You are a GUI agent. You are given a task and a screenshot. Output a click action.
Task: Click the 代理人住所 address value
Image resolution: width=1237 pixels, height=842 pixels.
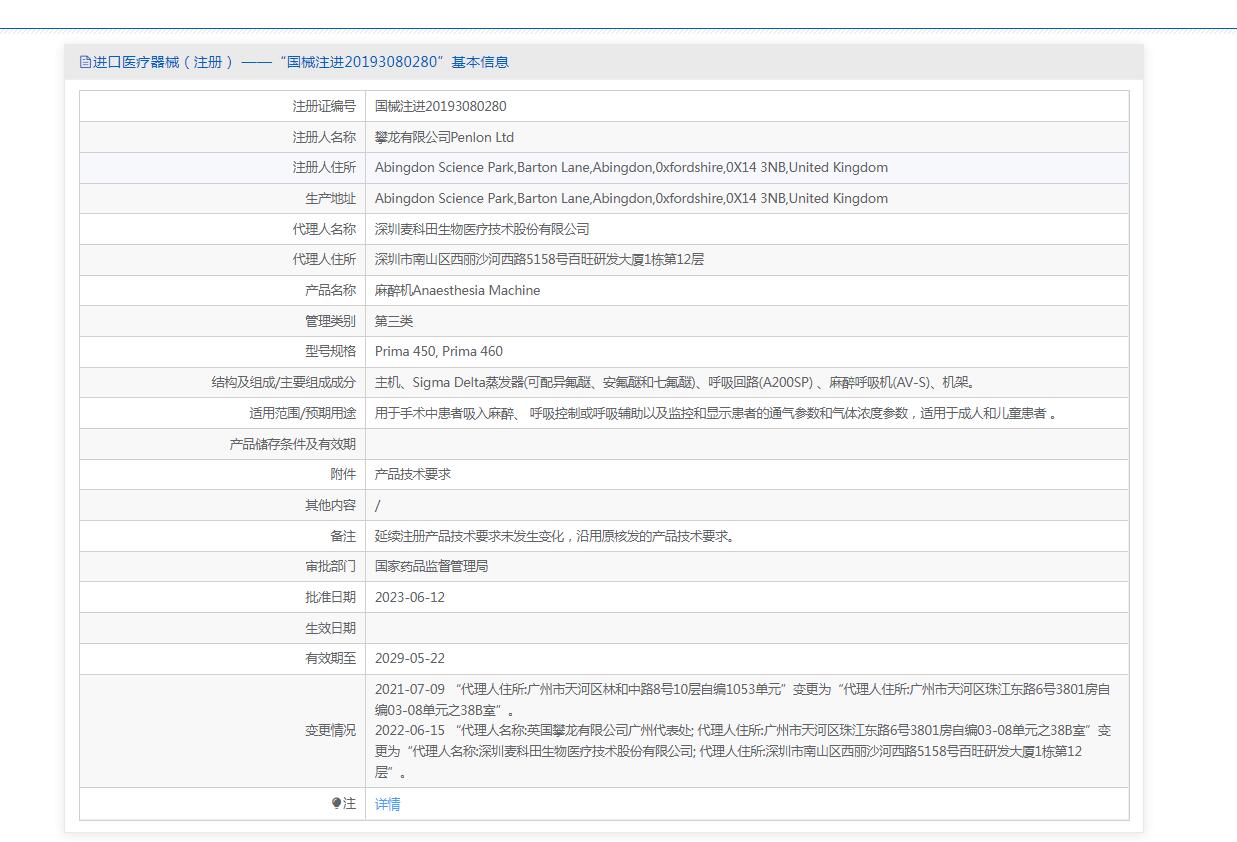(539, 260)
